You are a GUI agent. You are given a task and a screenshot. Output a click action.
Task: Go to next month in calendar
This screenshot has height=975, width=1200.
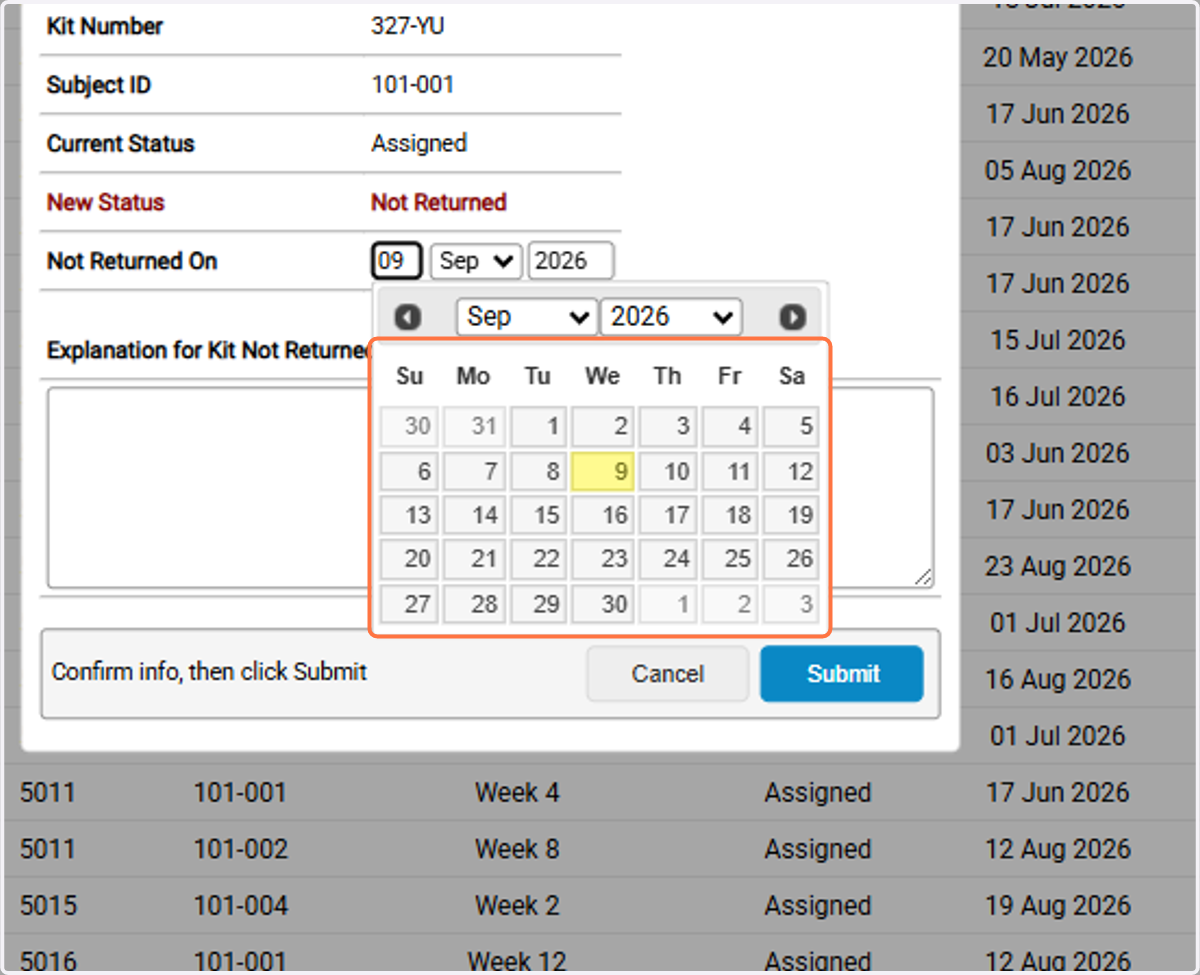(x=792, y=317)
